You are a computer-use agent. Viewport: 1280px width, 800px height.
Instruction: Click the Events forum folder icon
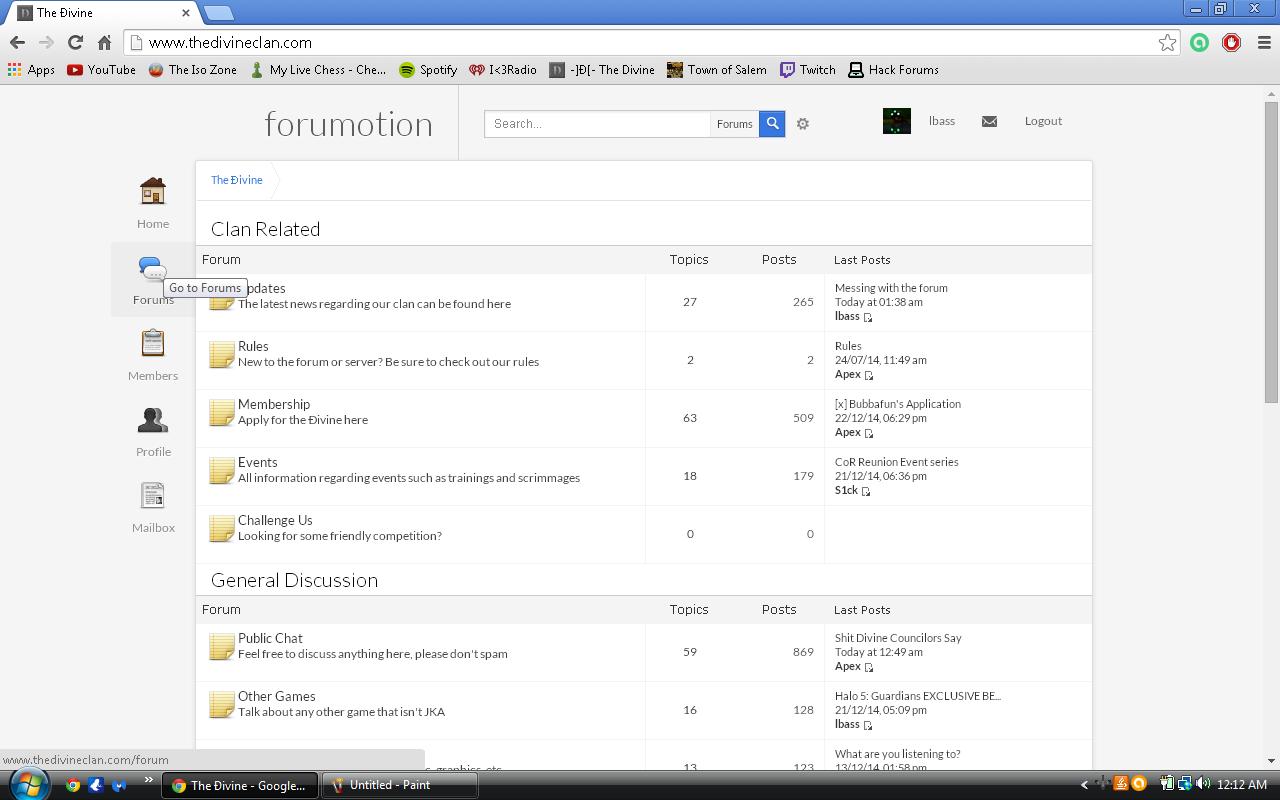pyautogui.click(x=222, y=471)
